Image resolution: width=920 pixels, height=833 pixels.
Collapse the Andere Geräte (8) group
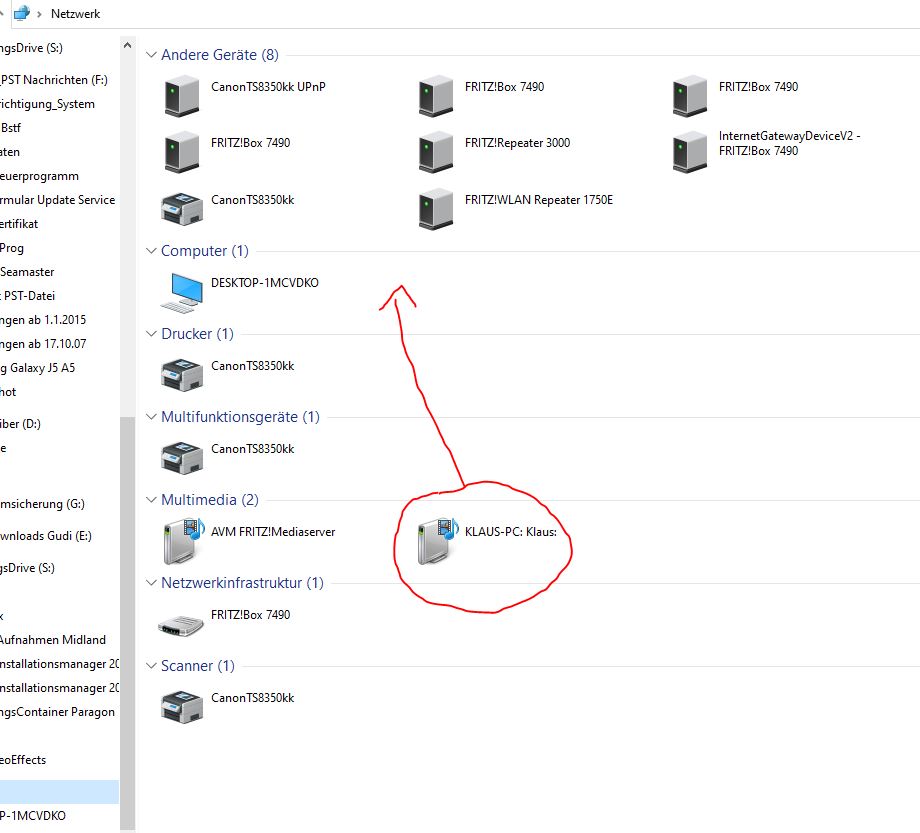[151, 55]
